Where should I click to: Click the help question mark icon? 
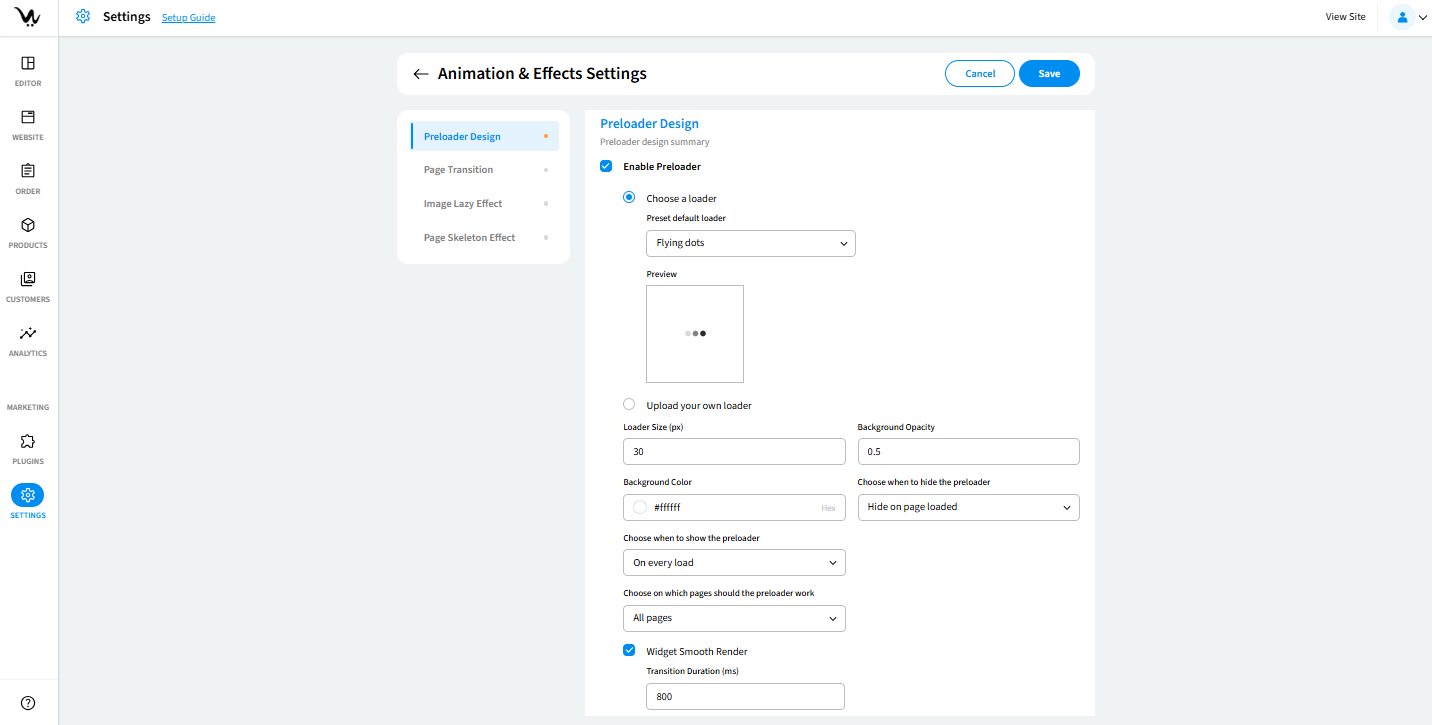tap(28, 703)
